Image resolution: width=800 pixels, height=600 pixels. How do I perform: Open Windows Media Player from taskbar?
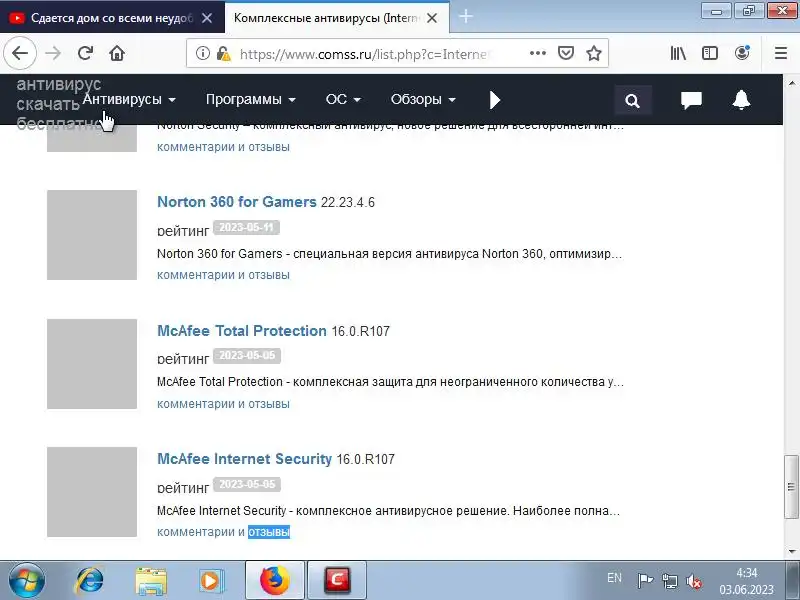211,581
